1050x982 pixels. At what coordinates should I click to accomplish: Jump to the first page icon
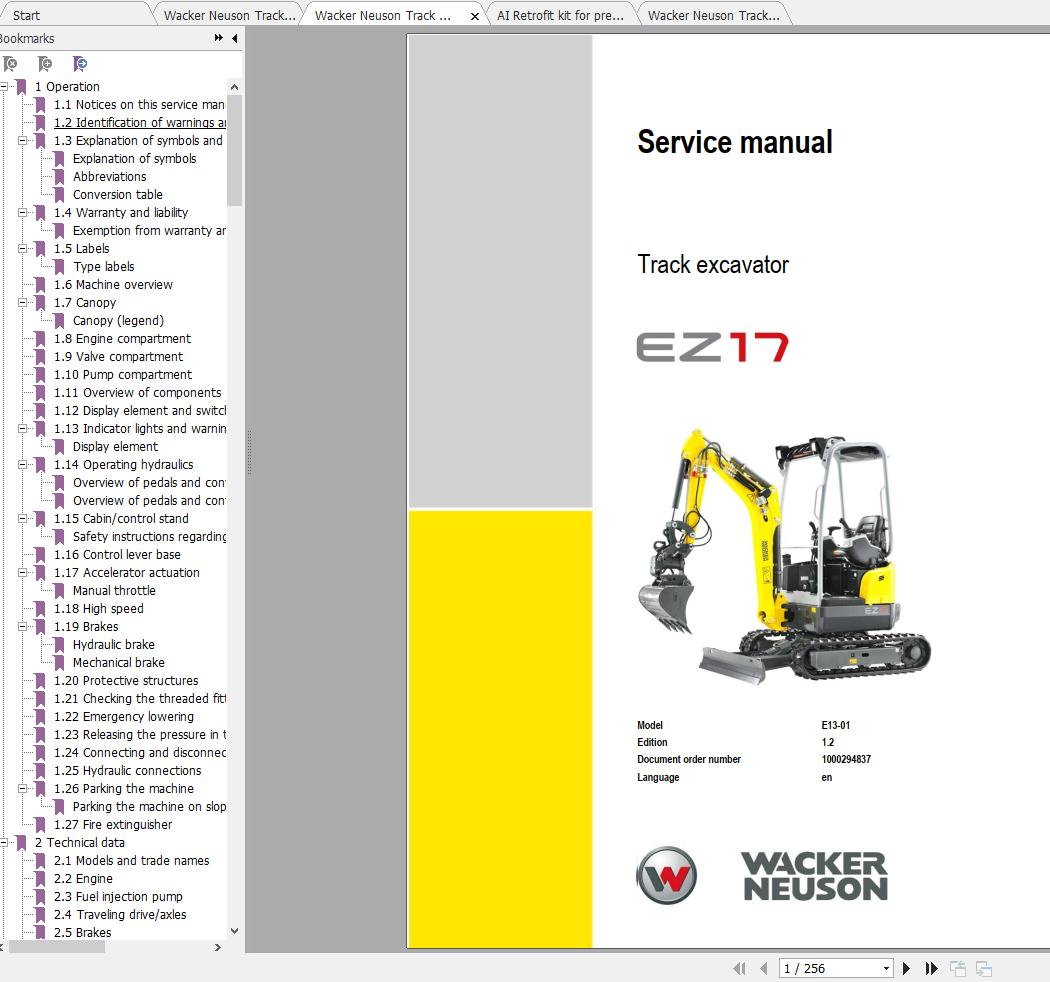(740, 968)
